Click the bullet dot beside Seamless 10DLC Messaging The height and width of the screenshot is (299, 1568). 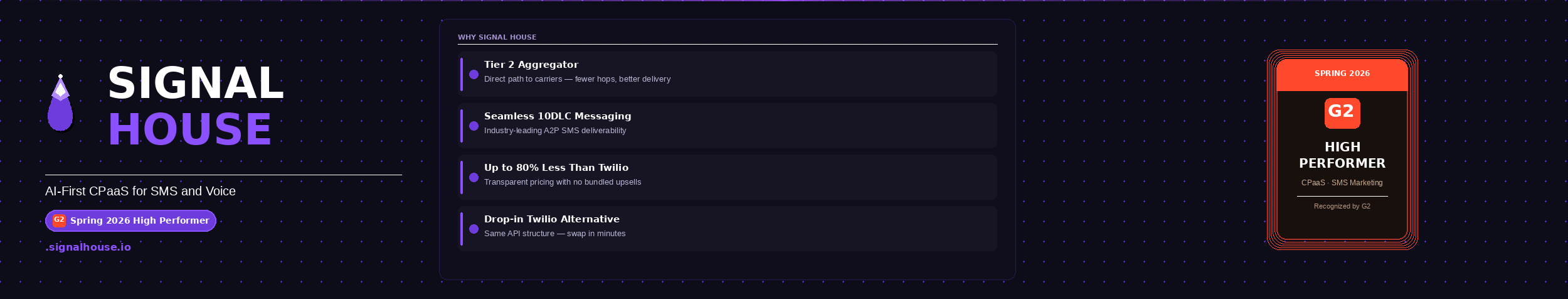(474, 126)
